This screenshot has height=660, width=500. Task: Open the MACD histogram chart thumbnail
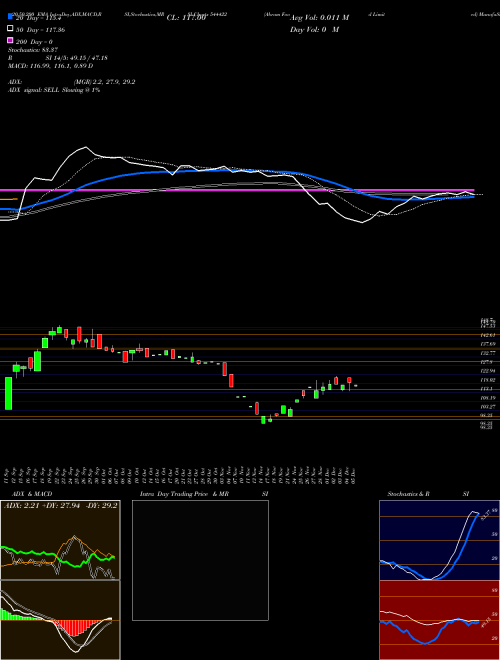coord(60,620)
